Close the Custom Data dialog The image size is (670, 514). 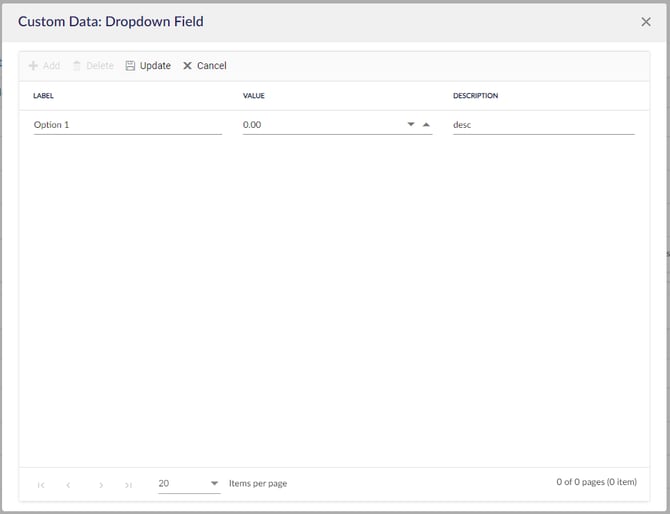point(646,21)
